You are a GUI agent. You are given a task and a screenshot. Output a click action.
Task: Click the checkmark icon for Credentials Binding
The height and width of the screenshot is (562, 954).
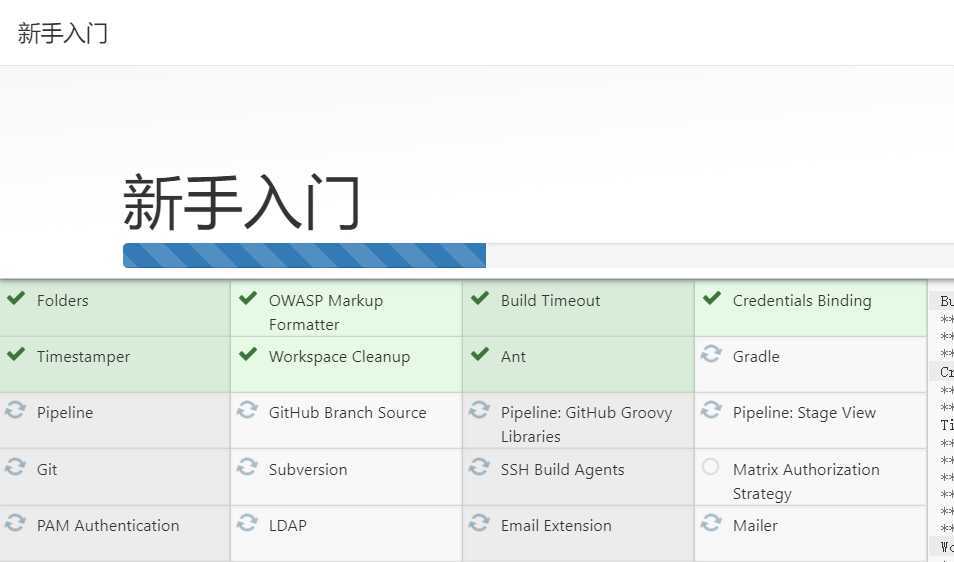[x=712, y=298]
